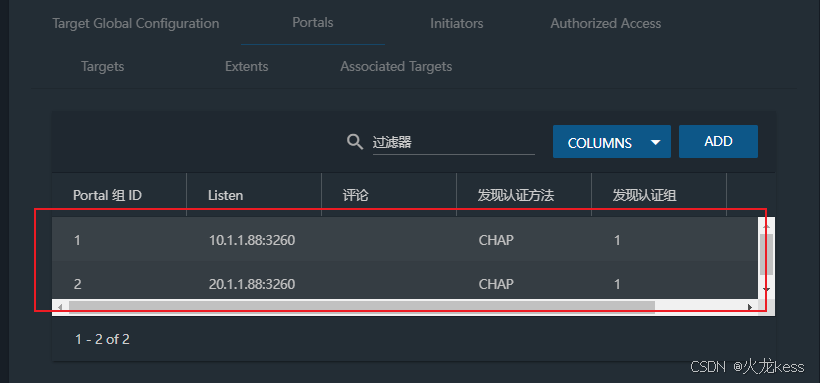Viewport: 820px width, 383px height.
Task: Switch to the Initiators tab
Action: pyautogui.click(x=457, y=24)
